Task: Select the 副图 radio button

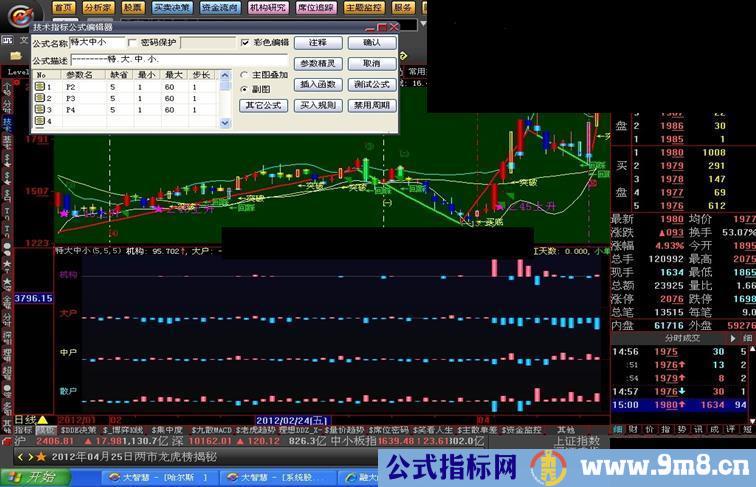Action: point(244,89)
